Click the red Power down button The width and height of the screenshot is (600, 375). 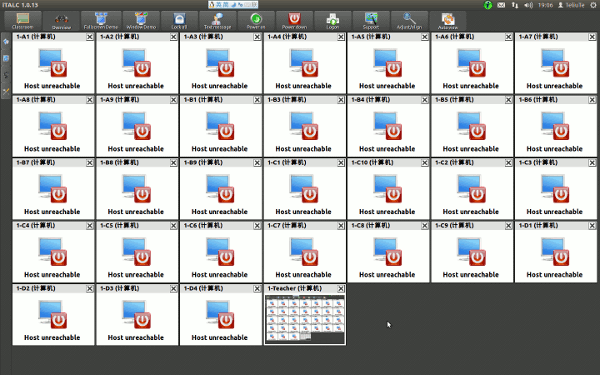pyautogui.click(x=294, y=21)
